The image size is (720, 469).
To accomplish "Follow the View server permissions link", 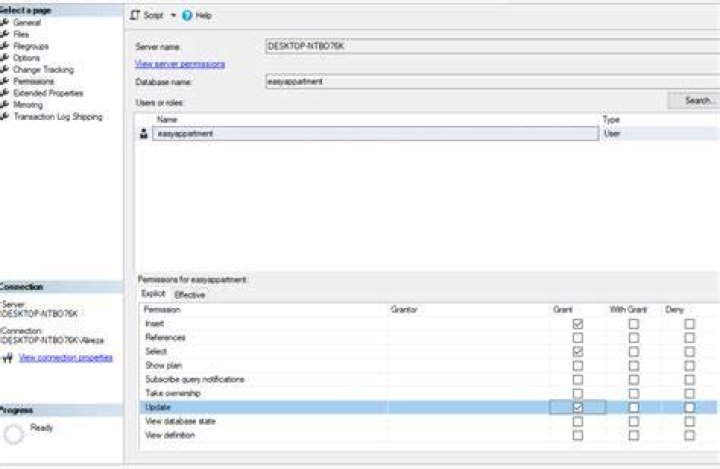I will point(180,64).
